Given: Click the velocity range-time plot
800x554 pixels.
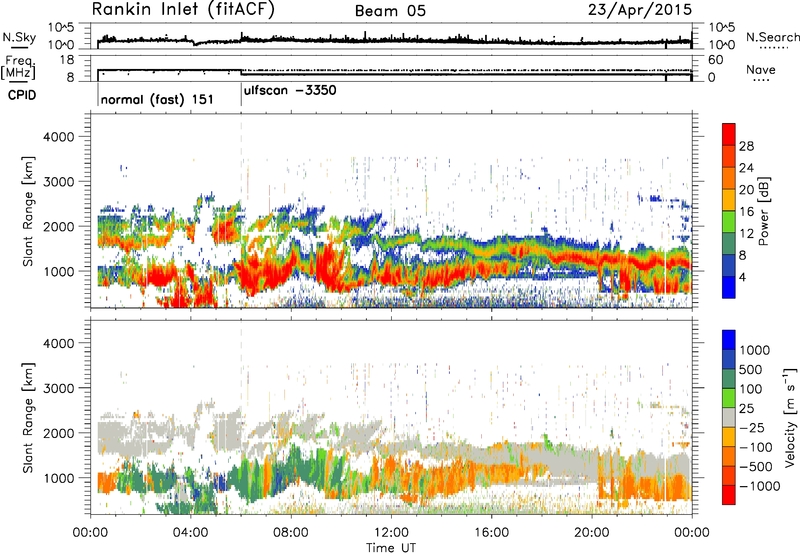Looking at the screenshot, I should coord(391,417).
